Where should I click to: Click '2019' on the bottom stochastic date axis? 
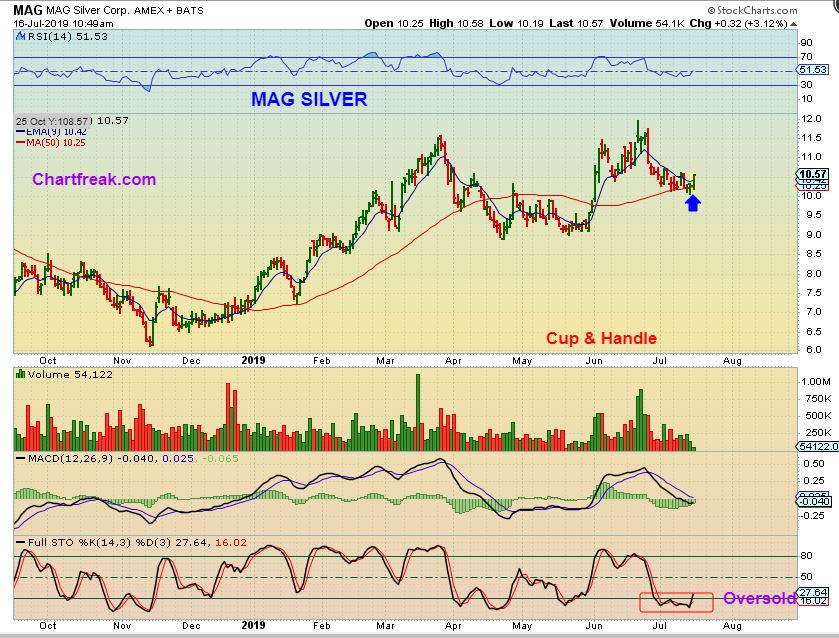pyautogui.click(x=253, y=625)
